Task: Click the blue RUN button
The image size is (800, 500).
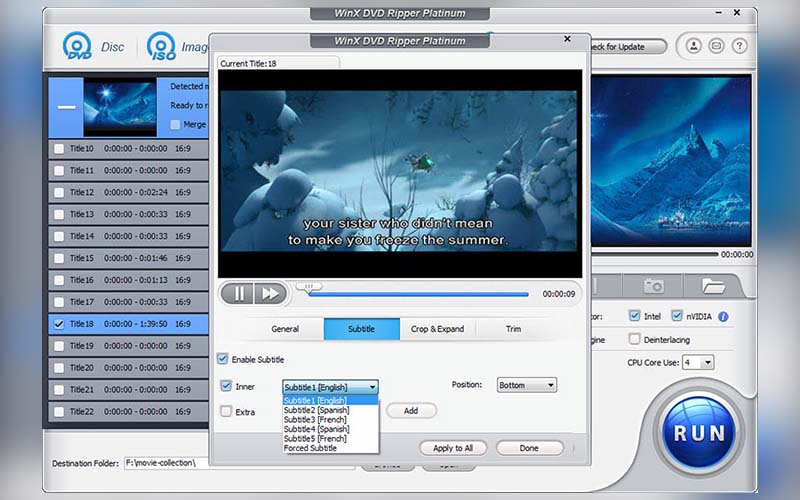Action: (x=699, y=433)
